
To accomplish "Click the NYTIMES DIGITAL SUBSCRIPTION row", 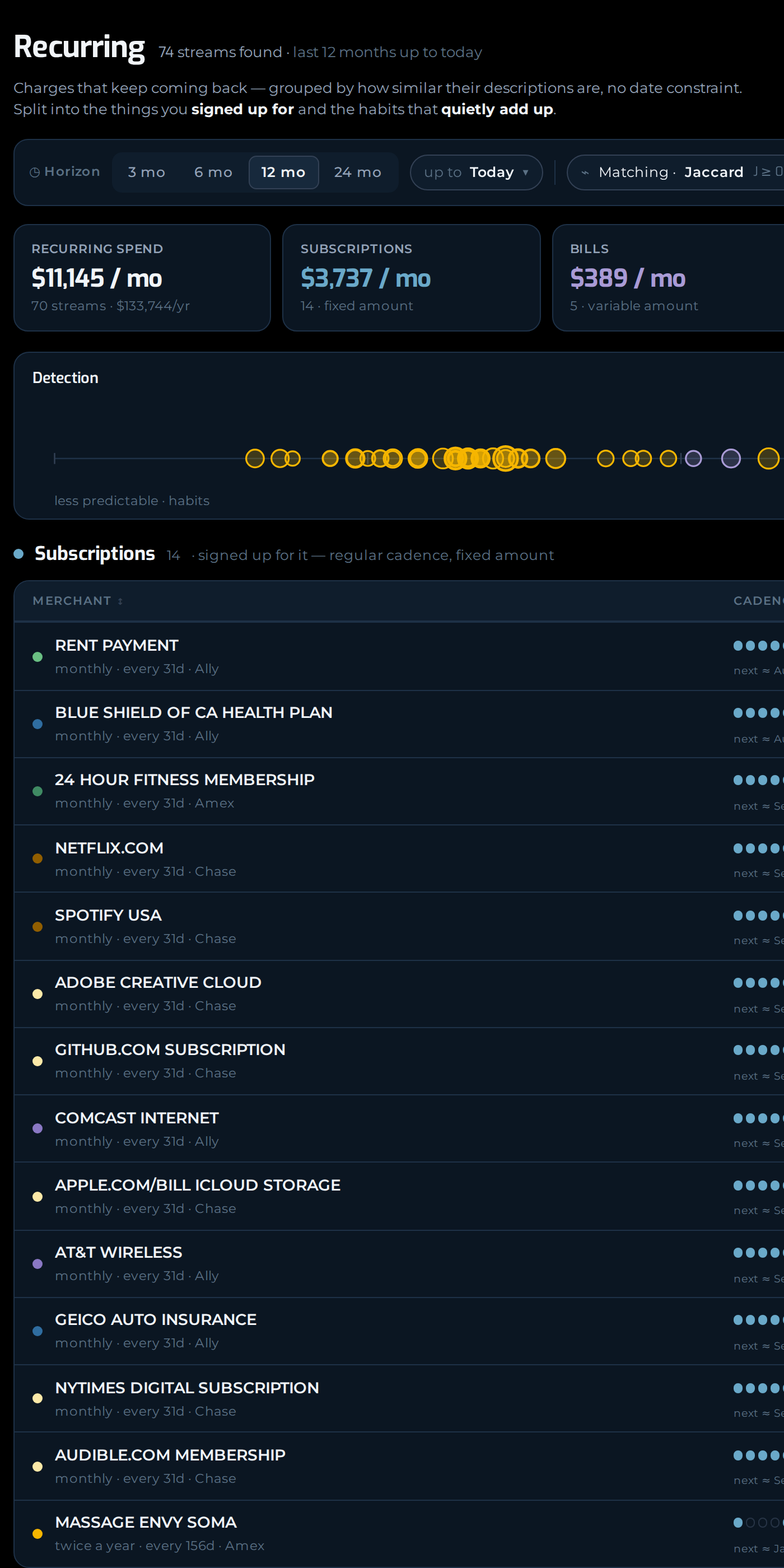I will coord(399,1398).
